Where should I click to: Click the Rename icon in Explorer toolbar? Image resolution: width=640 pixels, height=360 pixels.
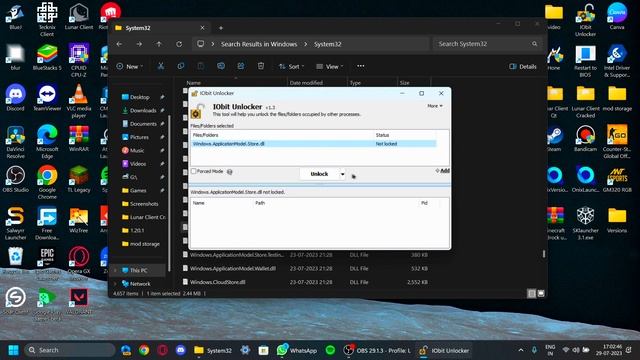coord(221,66)
